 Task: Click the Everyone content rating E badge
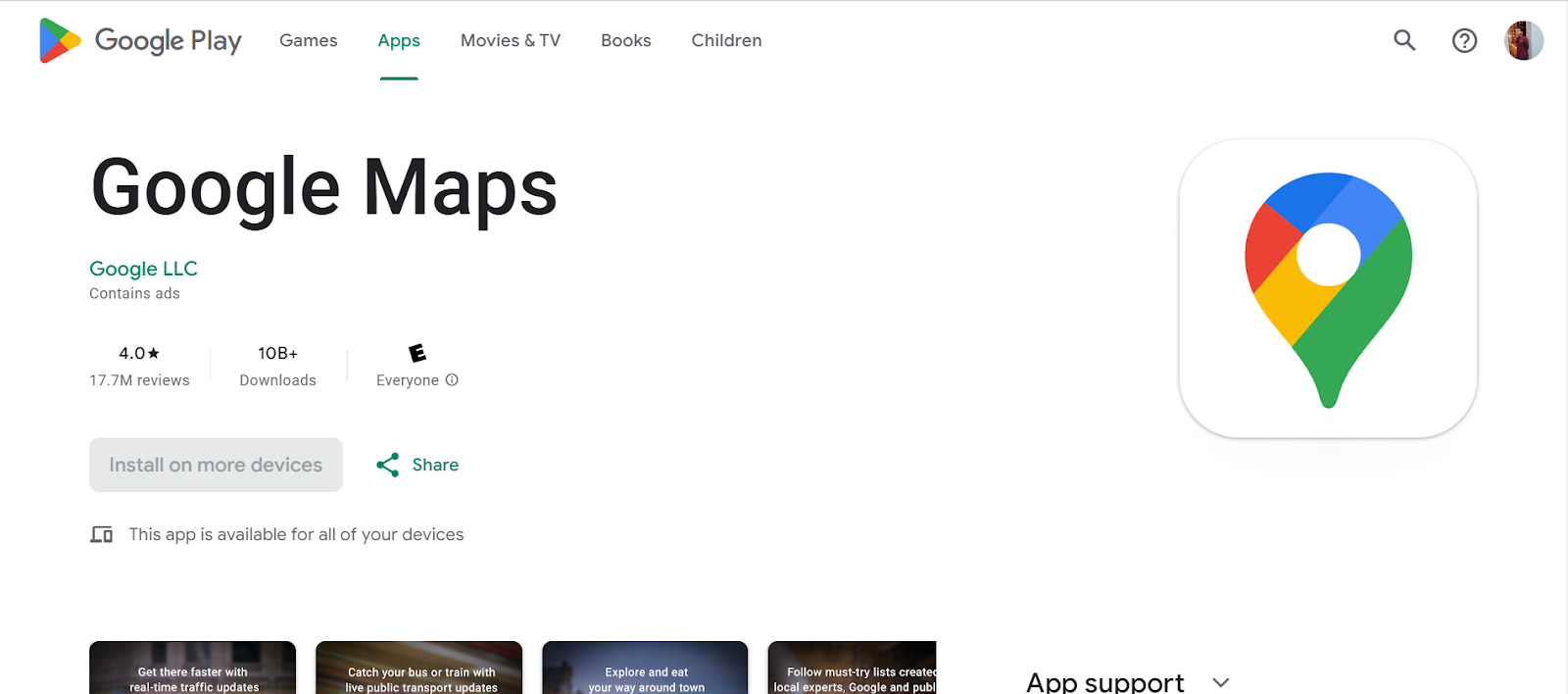[x=417, y=353]
